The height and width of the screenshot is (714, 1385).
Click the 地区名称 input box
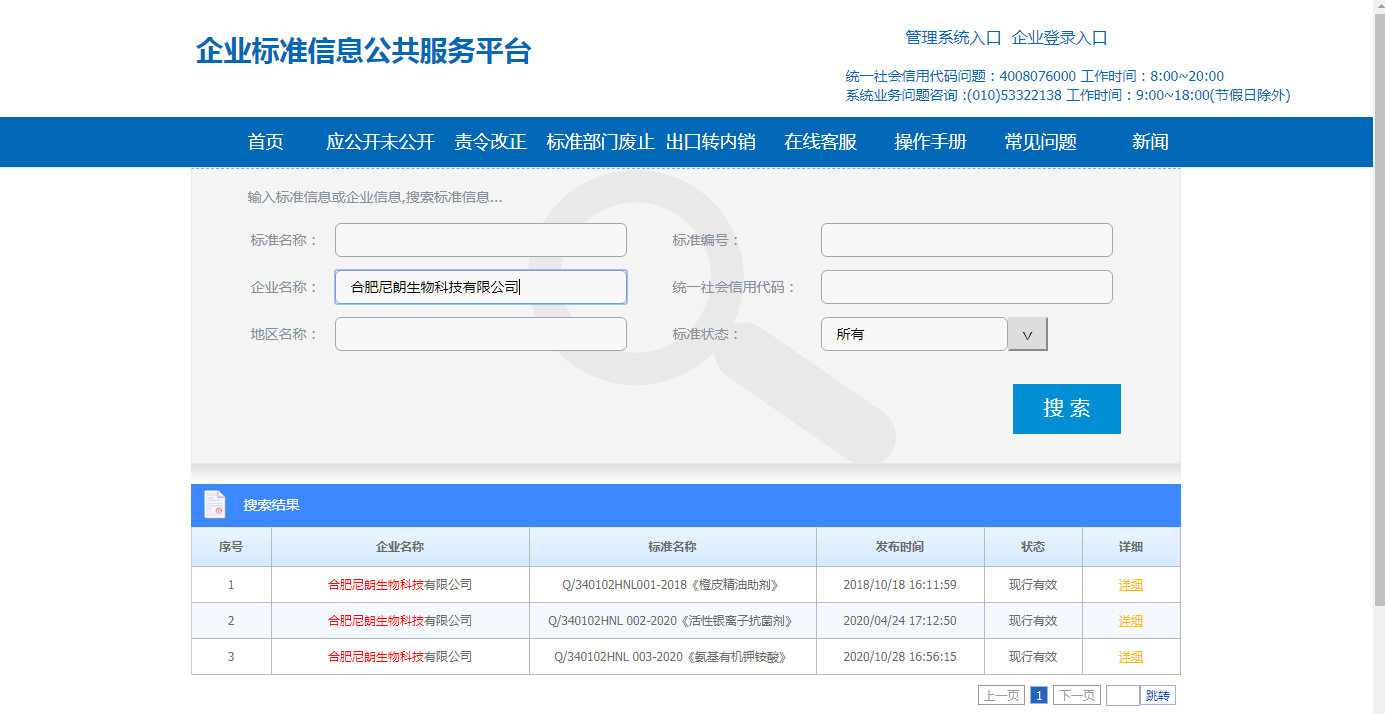pos(480,334)
